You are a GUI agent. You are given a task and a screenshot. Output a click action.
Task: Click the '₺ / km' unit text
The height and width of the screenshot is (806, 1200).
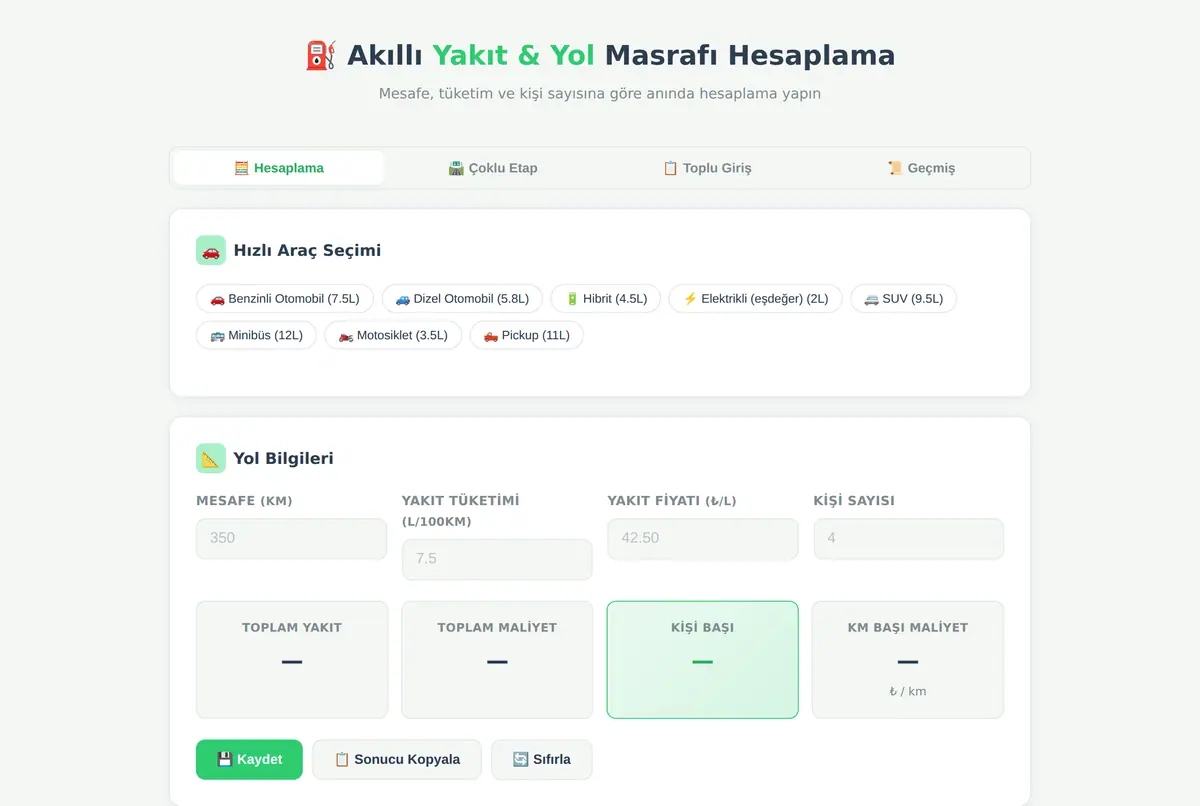click(x=908, y=691)
